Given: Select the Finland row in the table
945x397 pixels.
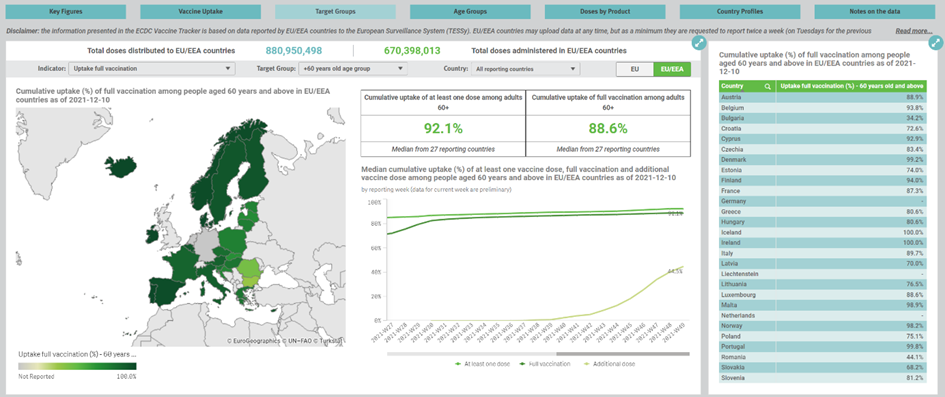Looking at the screenshot, I should [823, 180].
